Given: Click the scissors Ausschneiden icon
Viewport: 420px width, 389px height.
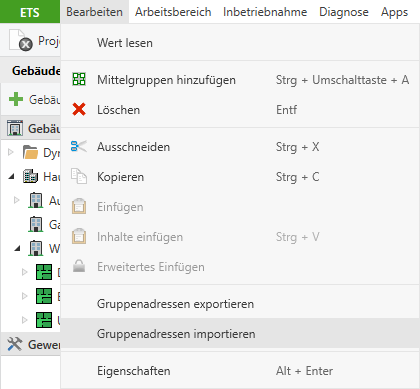Looking at the screenshot, I should [x=79, y=146].
